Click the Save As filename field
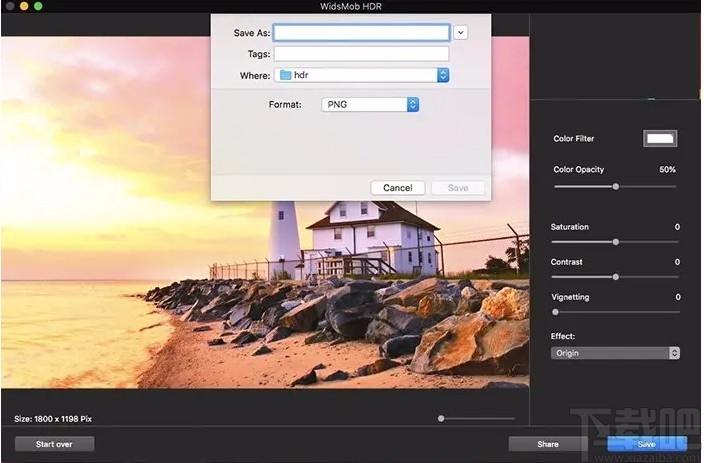The width and height of the screenshot is (704, 463). pyautogui.click(x=361, y=33)
